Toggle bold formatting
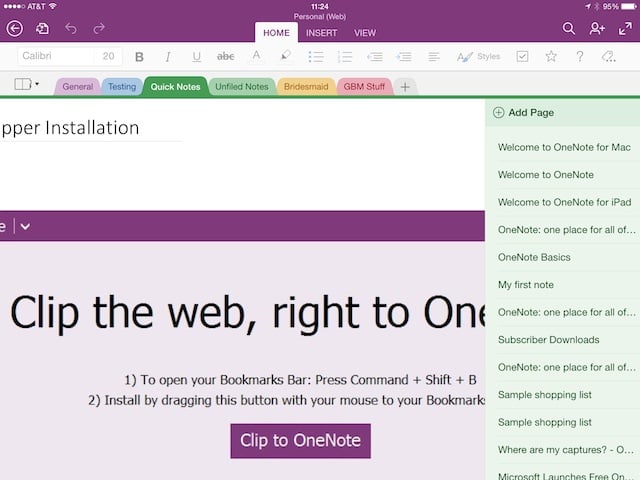The height and width of the screenshot is (480, 640). 139,57
